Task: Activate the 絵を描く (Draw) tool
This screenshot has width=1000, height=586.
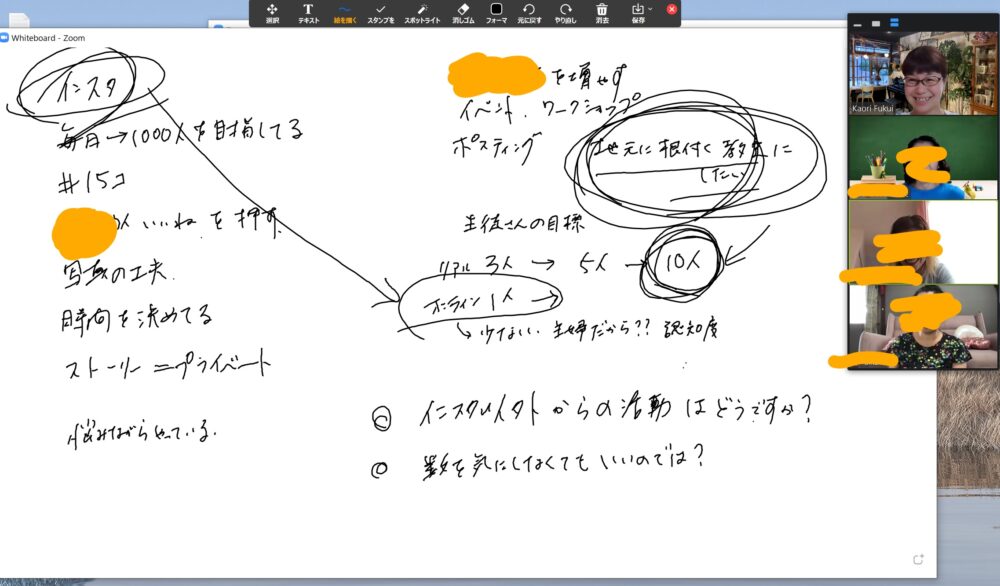Action: pos(344,12)
